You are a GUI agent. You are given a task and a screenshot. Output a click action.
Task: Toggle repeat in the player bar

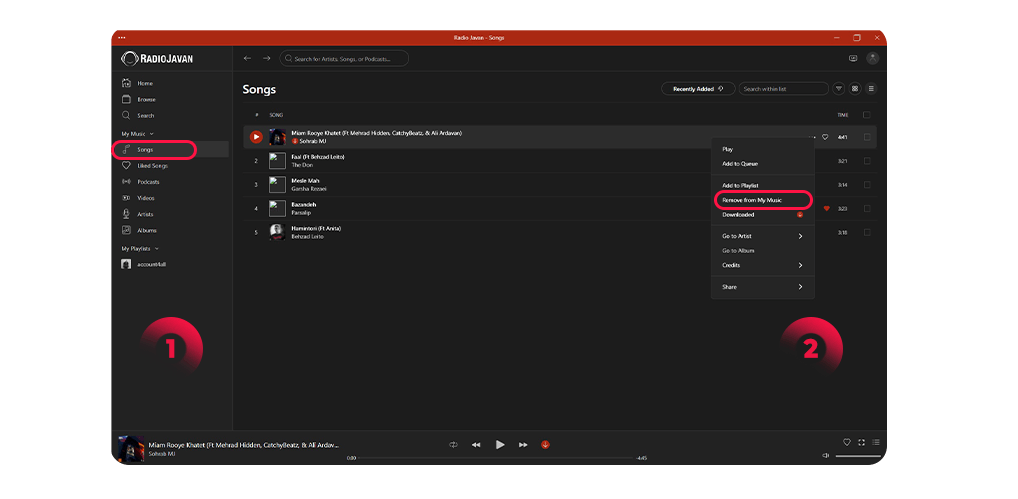click(x=453, y=444)
